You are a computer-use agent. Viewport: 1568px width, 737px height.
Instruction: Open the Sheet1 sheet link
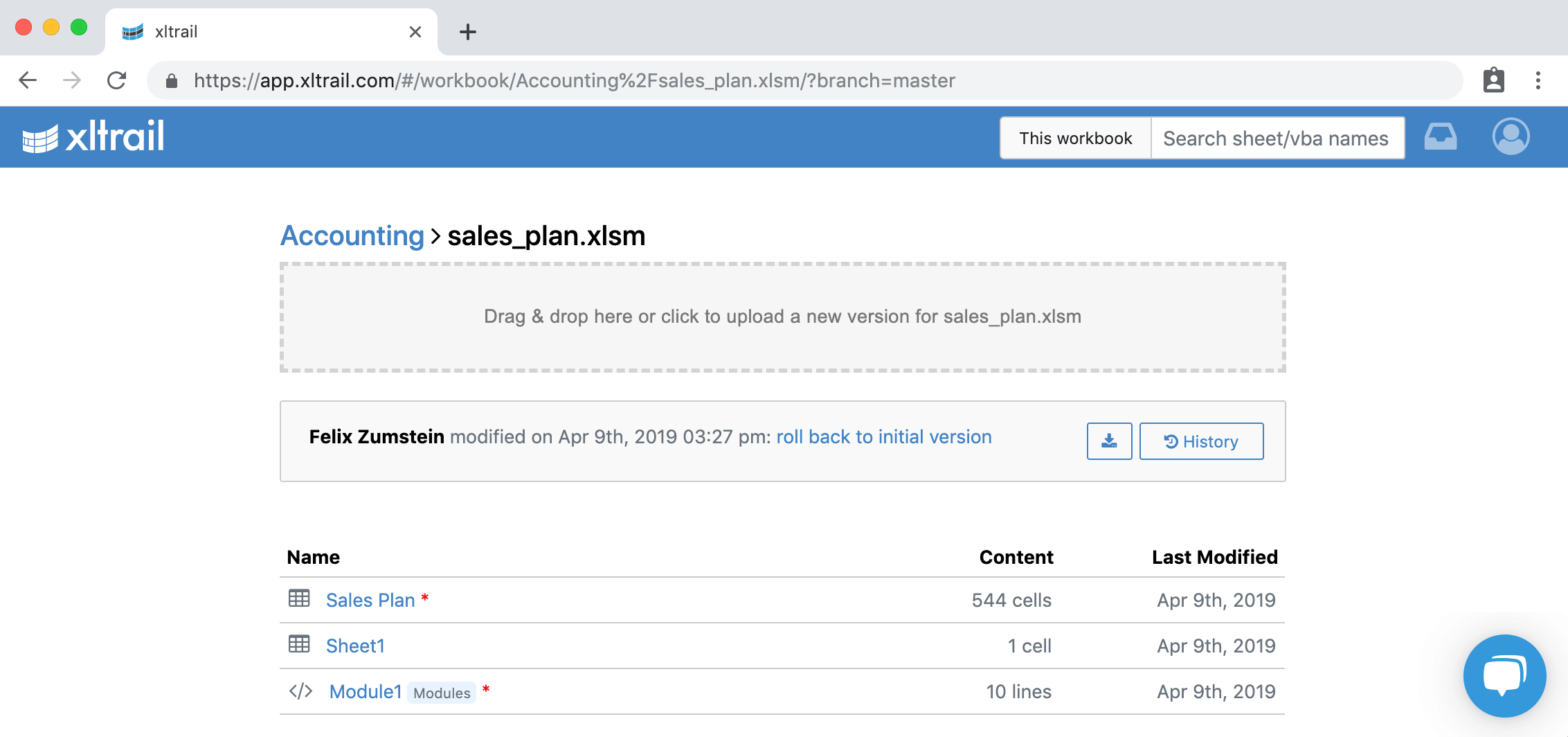[355, 646]
